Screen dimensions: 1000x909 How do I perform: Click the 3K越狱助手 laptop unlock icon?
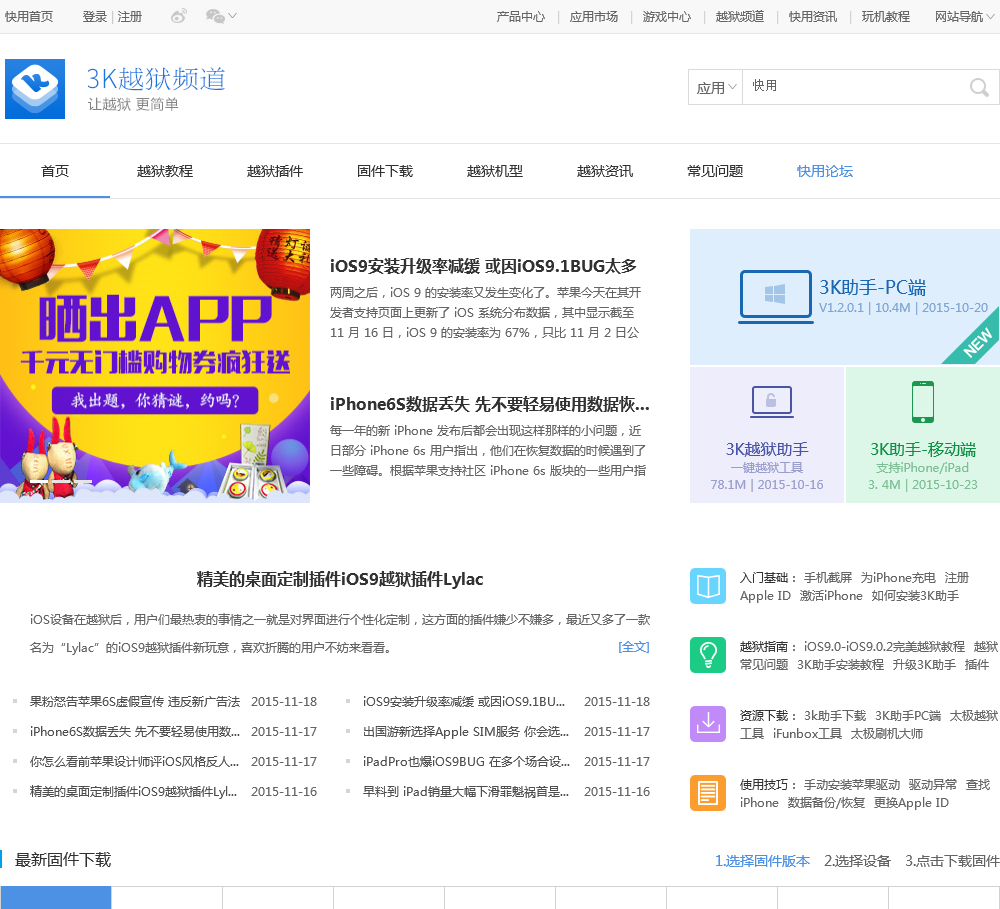click(771, 403)
